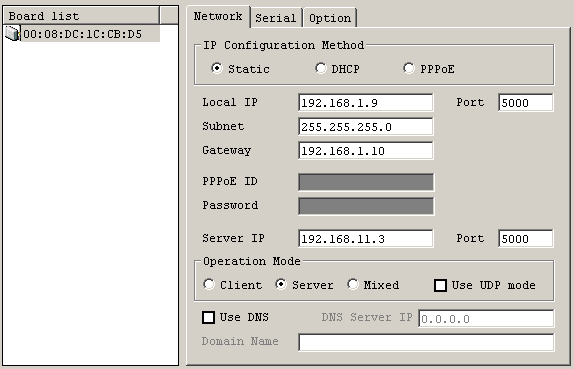
Task: Click the Subnet mask field
Action: click(366, 127)
